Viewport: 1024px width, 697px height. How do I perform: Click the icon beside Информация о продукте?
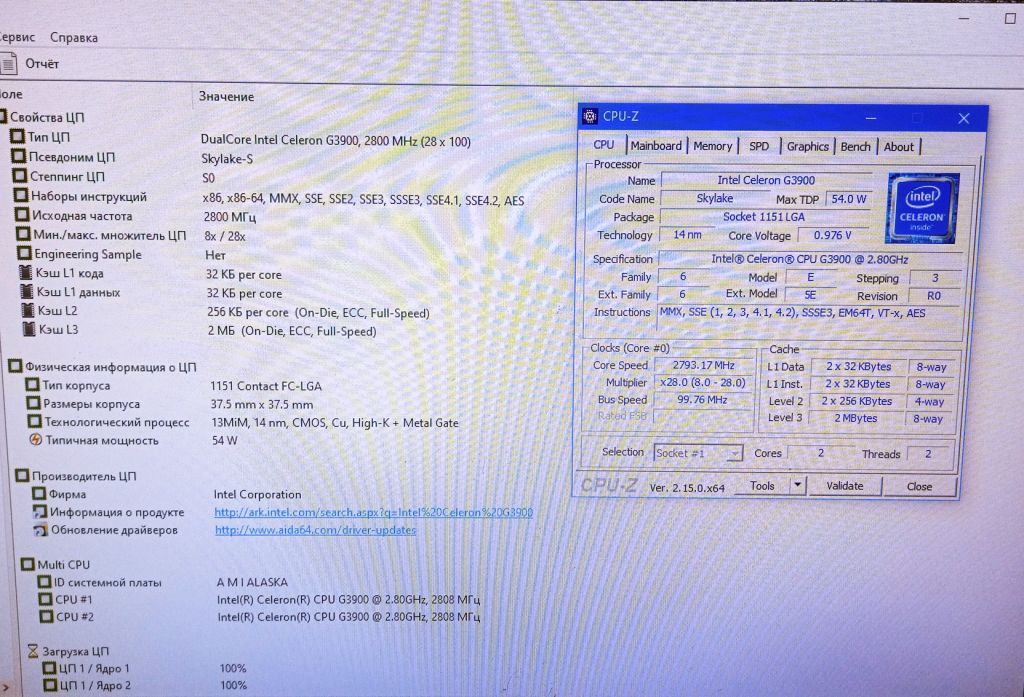click(40, 511)
